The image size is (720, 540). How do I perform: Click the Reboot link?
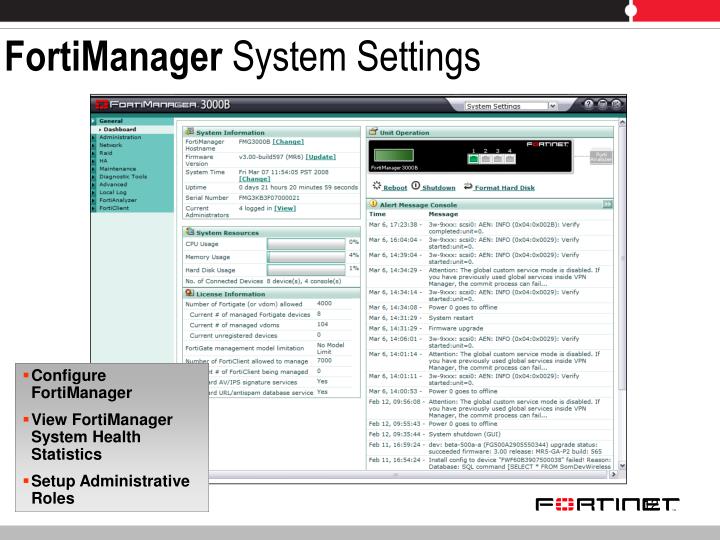395,188
